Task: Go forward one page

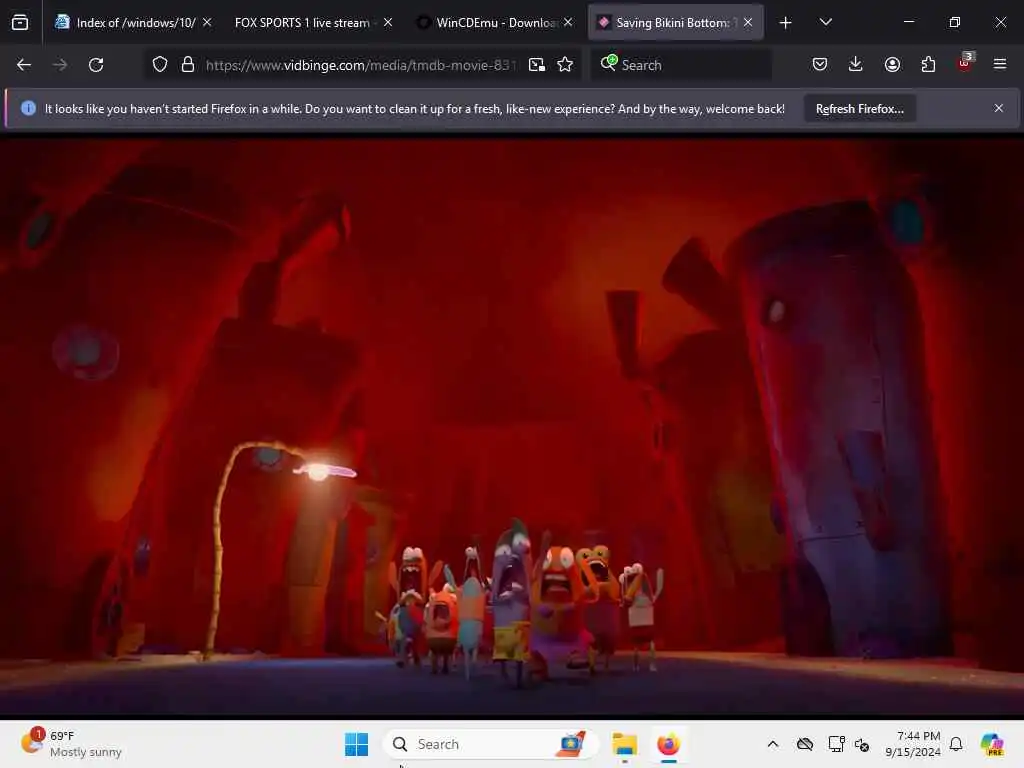Action: coord(59,65)
